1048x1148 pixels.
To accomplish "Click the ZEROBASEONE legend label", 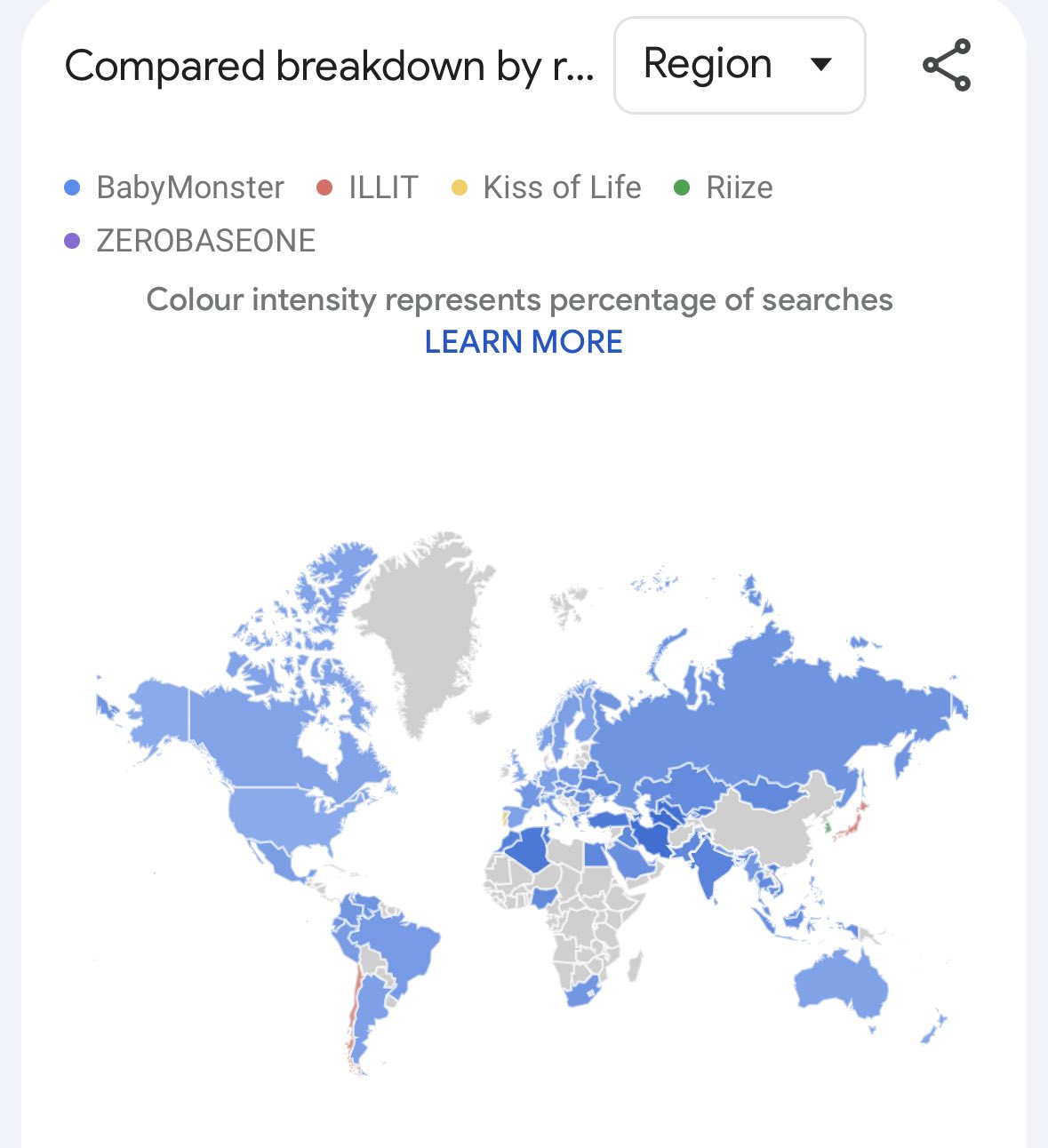I will point(206,241).
